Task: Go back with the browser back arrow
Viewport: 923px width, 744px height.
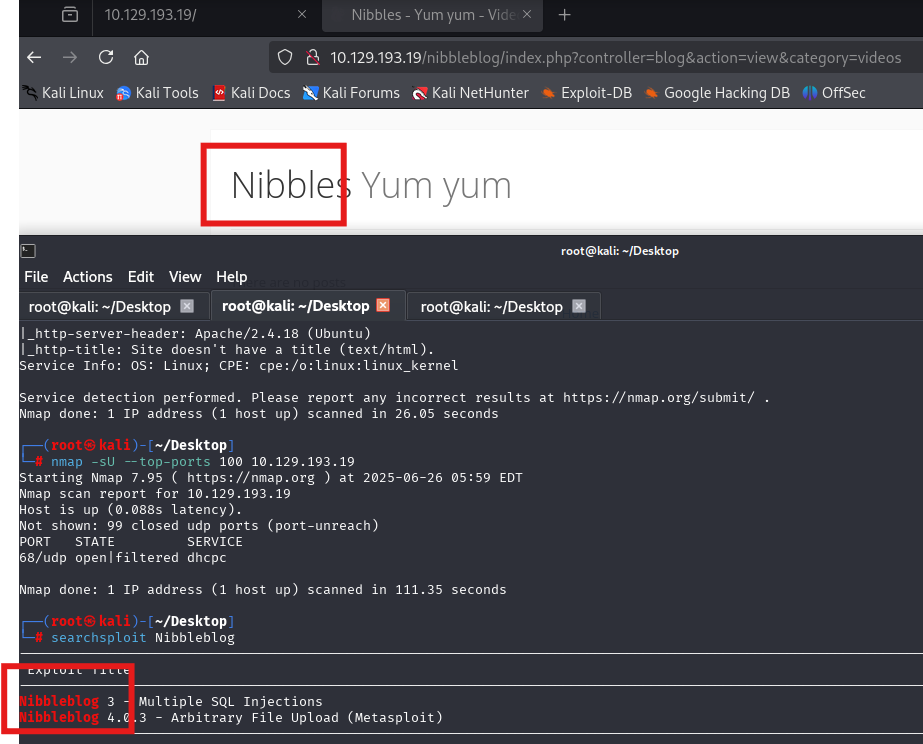Action: [34, 58]
